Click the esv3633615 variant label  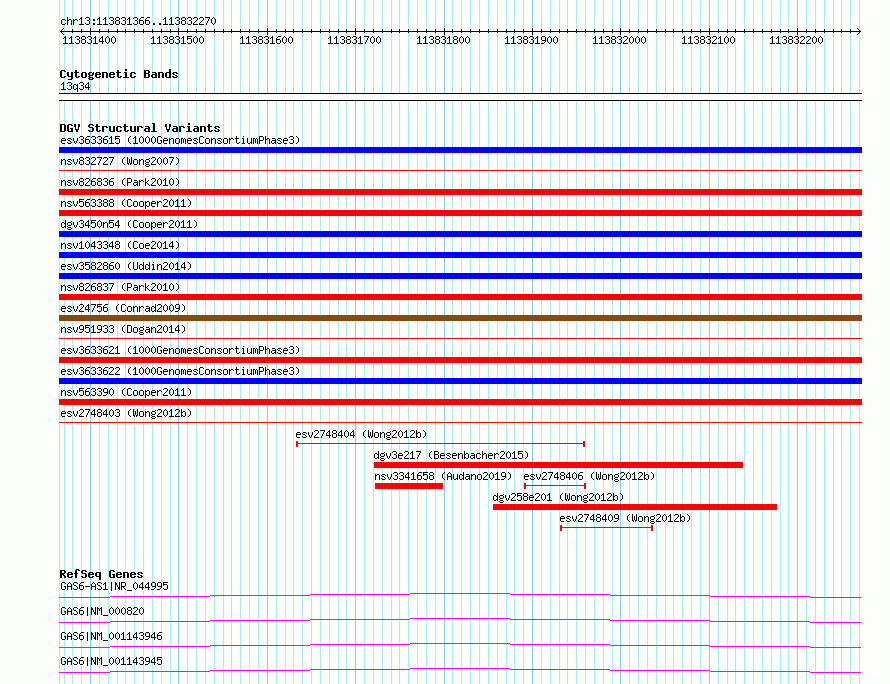click(x=180, y=140)
